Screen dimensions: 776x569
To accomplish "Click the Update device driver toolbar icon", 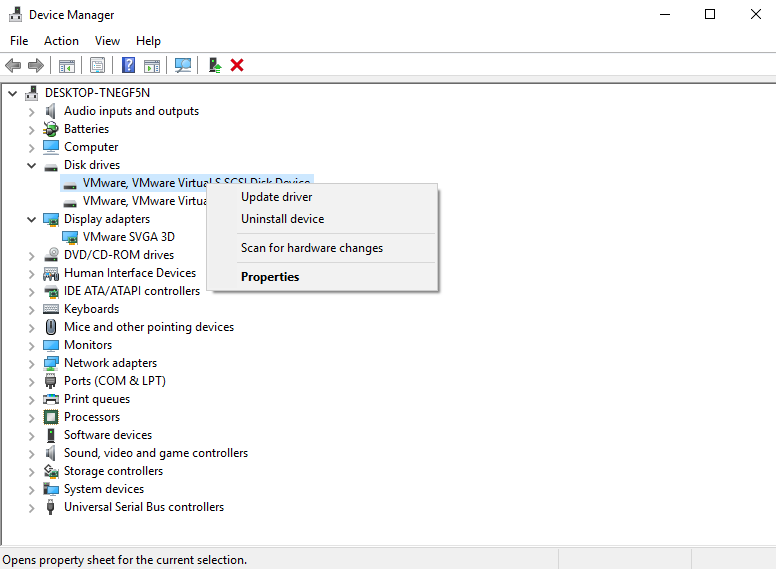I will [214, 65].
